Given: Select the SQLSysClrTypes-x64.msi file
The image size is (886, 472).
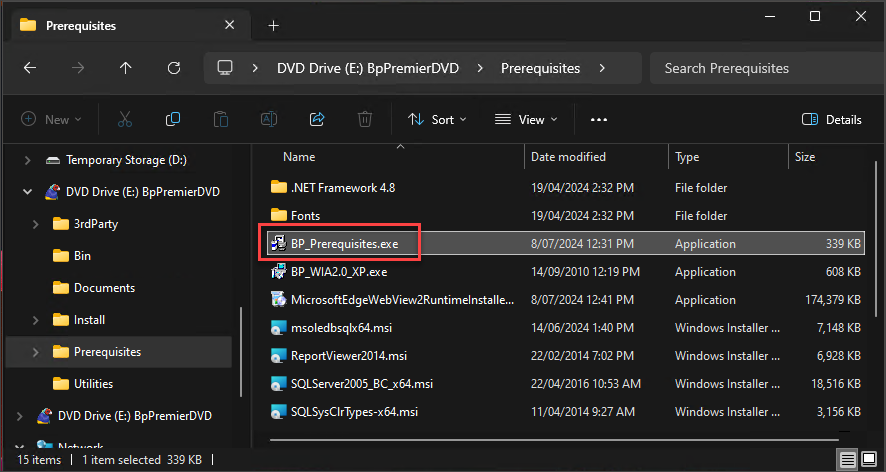Looking at the screenshot, I should [354, 412].
